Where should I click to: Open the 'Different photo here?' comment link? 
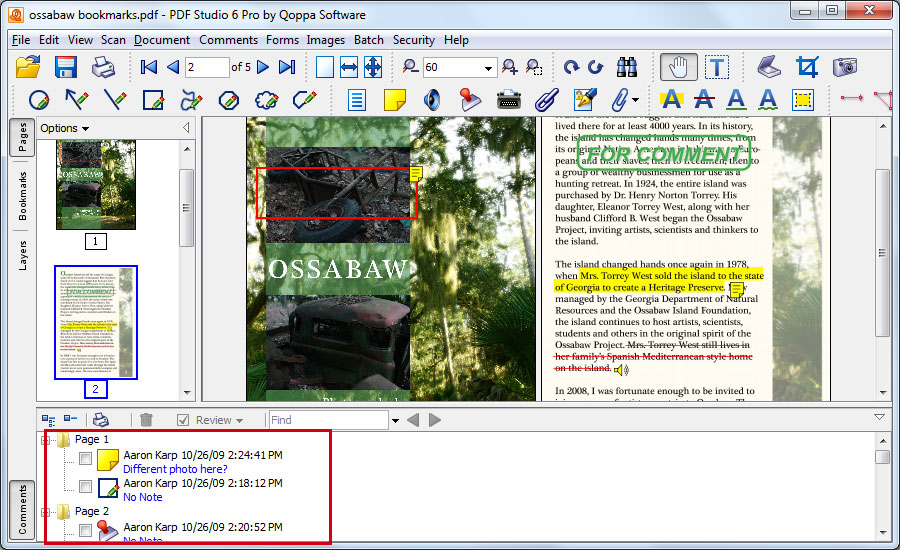(175, 469)
